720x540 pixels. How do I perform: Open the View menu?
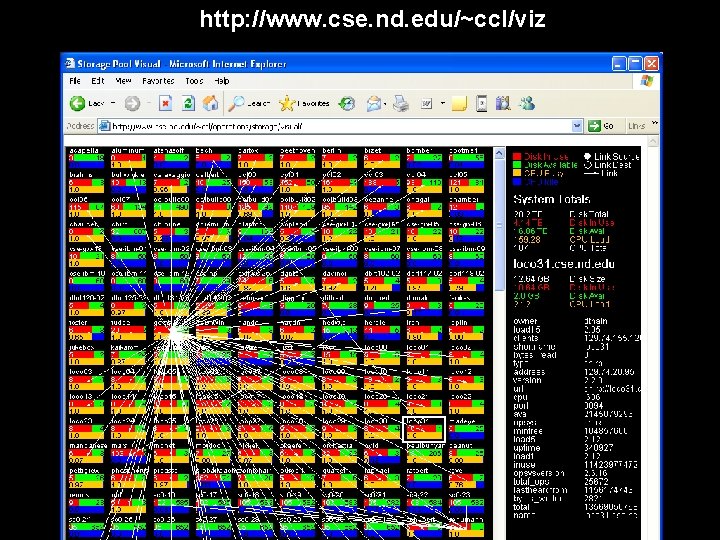(123, 81)
